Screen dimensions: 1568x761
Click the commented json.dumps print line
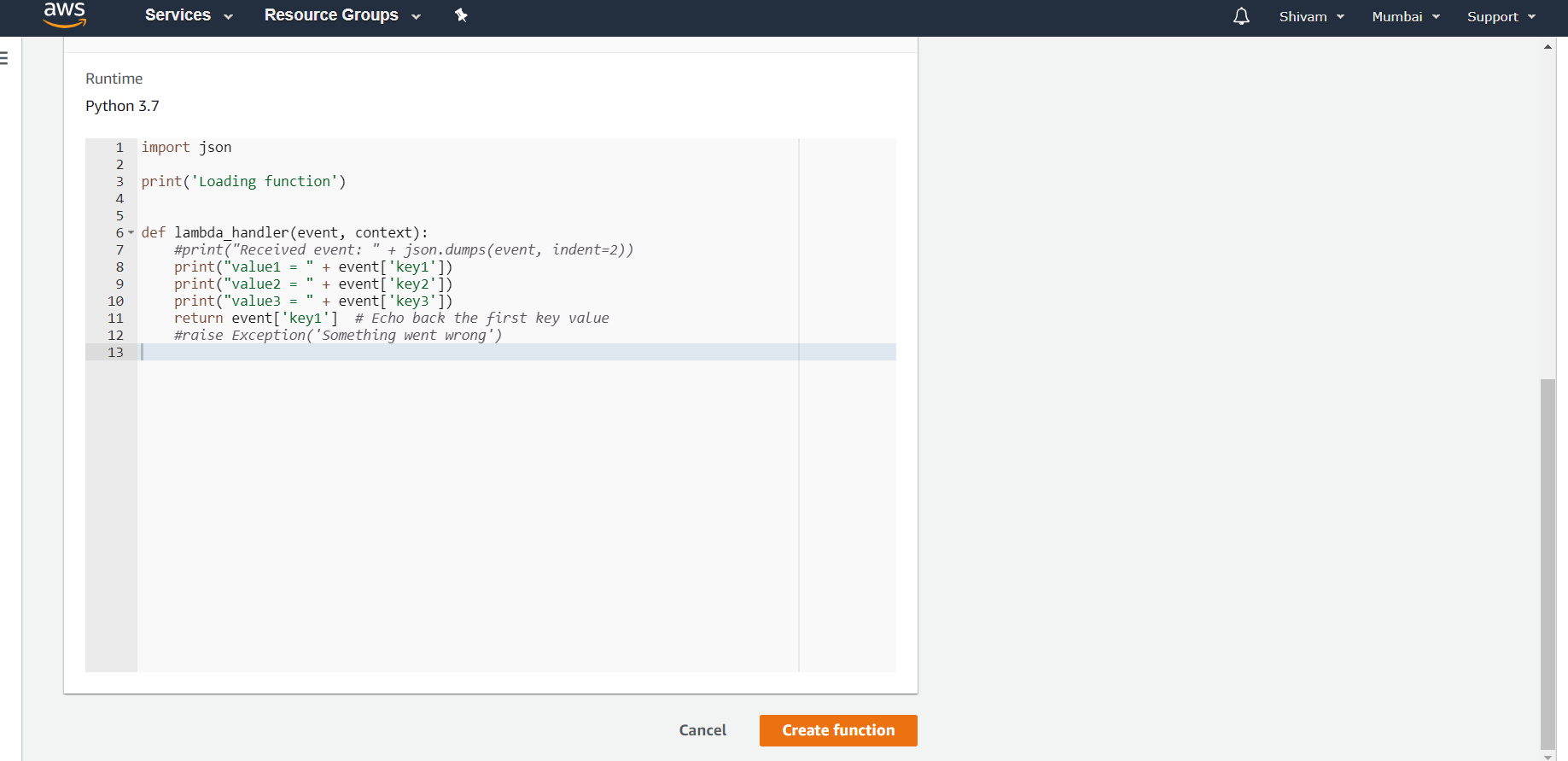pos(404,249)
